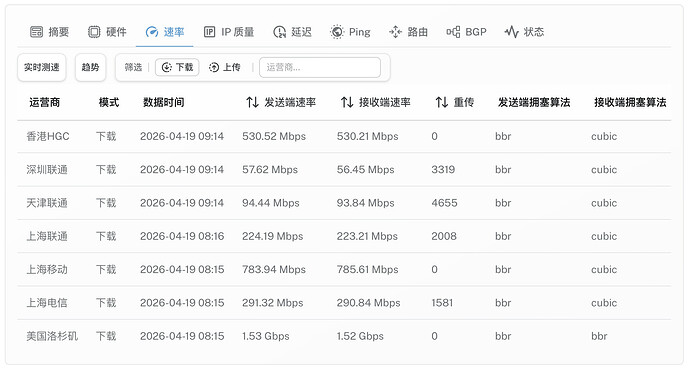Click the 530.21 Mbps receive rate
The width and height of the screenshot is (690, 369).
(367, 136)
